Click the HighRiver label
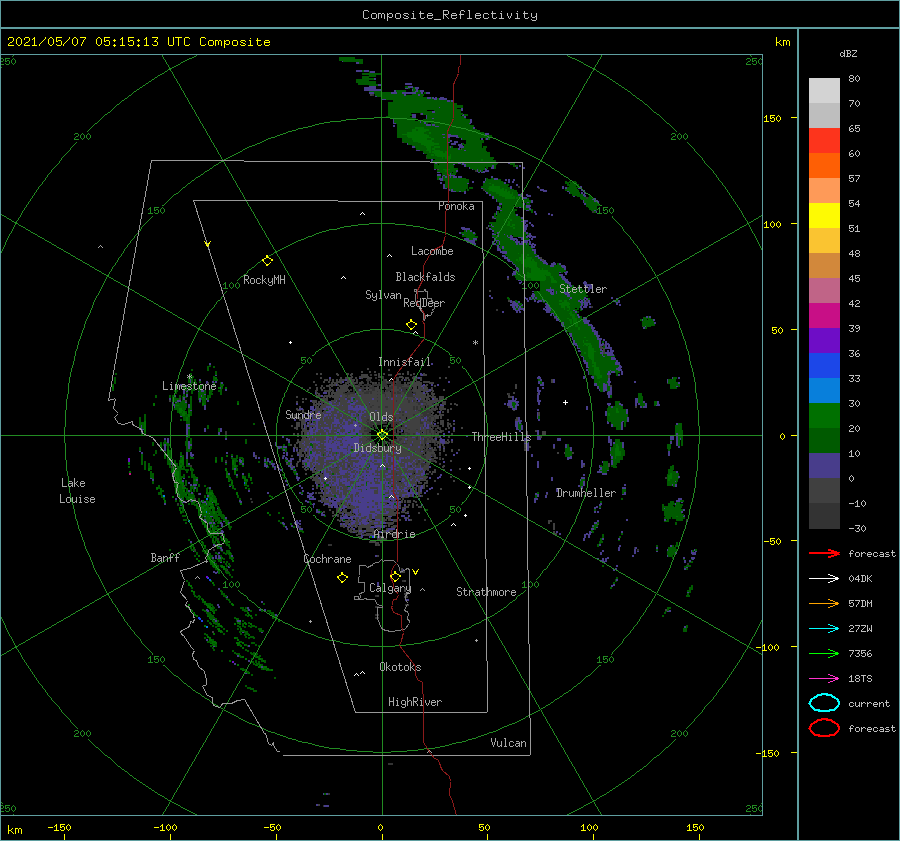 tap(415, 702)
